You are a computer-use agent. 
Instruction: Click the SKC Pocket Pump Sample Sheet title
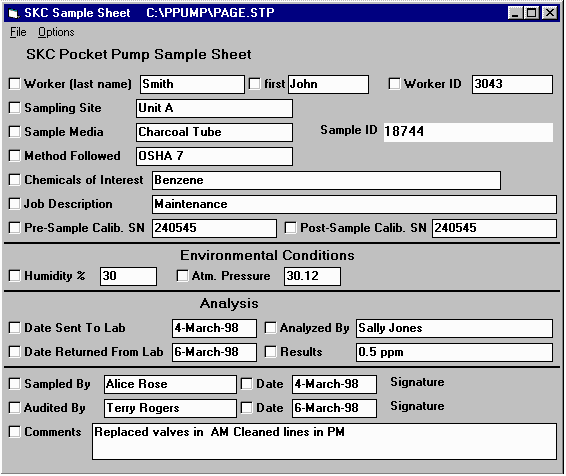point(139,54)
